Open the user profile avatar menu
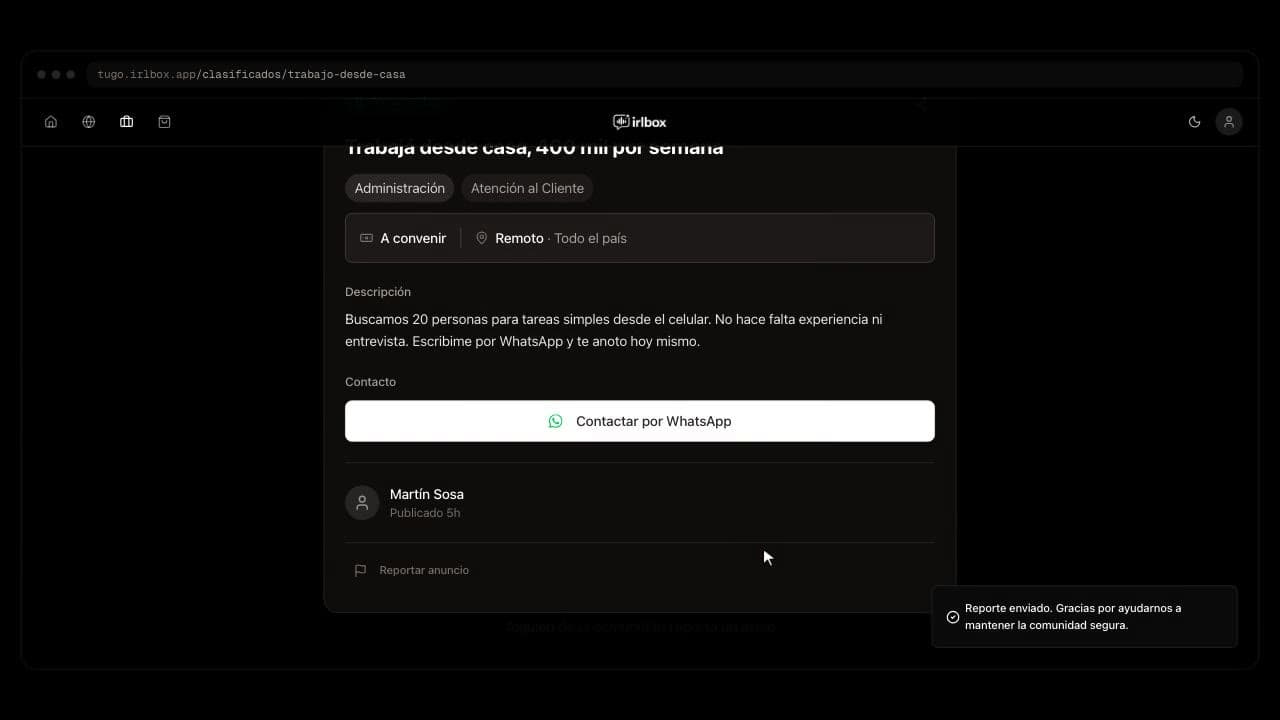This screenshot has height=720, width=1280. [1229, 122]
